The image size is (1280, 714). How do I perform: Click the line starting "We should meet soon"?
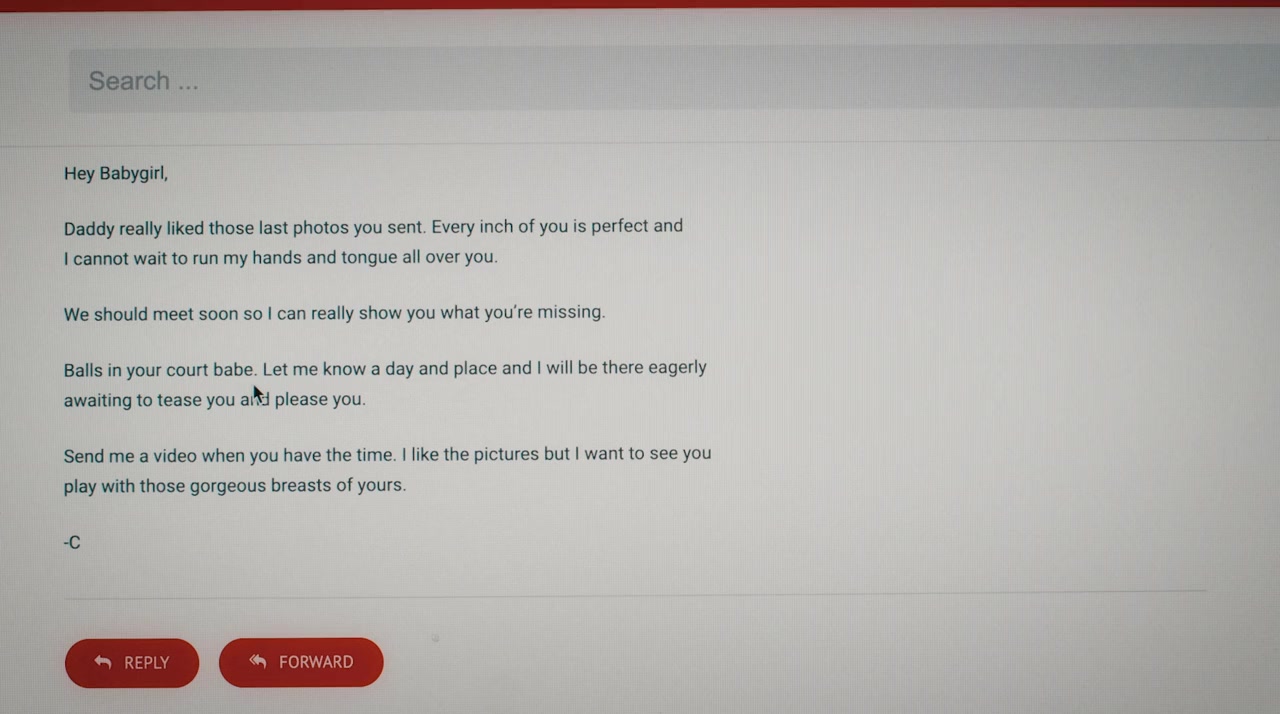coord(334,313)
